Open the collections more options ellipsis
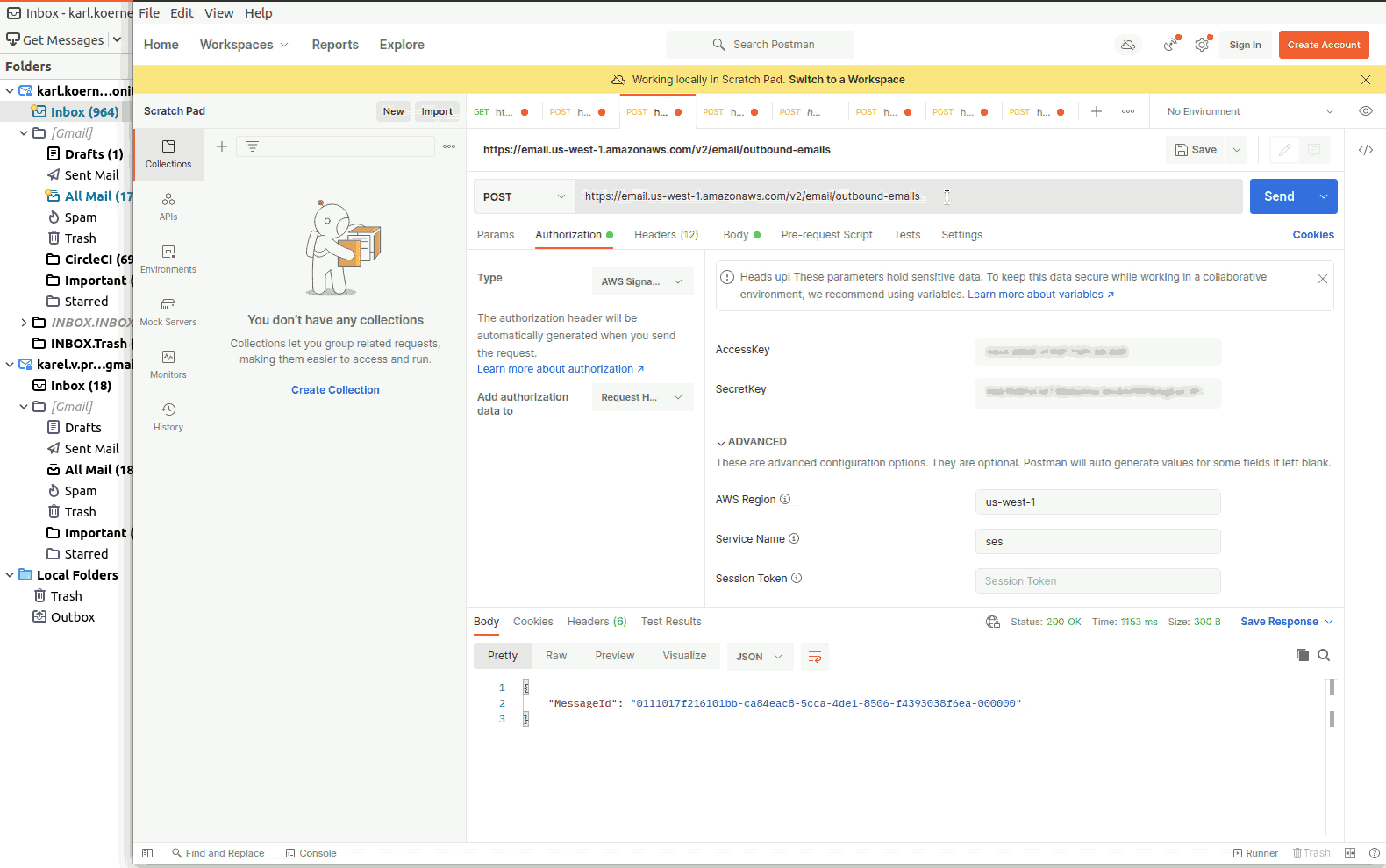The height and width of the screenshot is (868, 1386). (x=449, y=146)
